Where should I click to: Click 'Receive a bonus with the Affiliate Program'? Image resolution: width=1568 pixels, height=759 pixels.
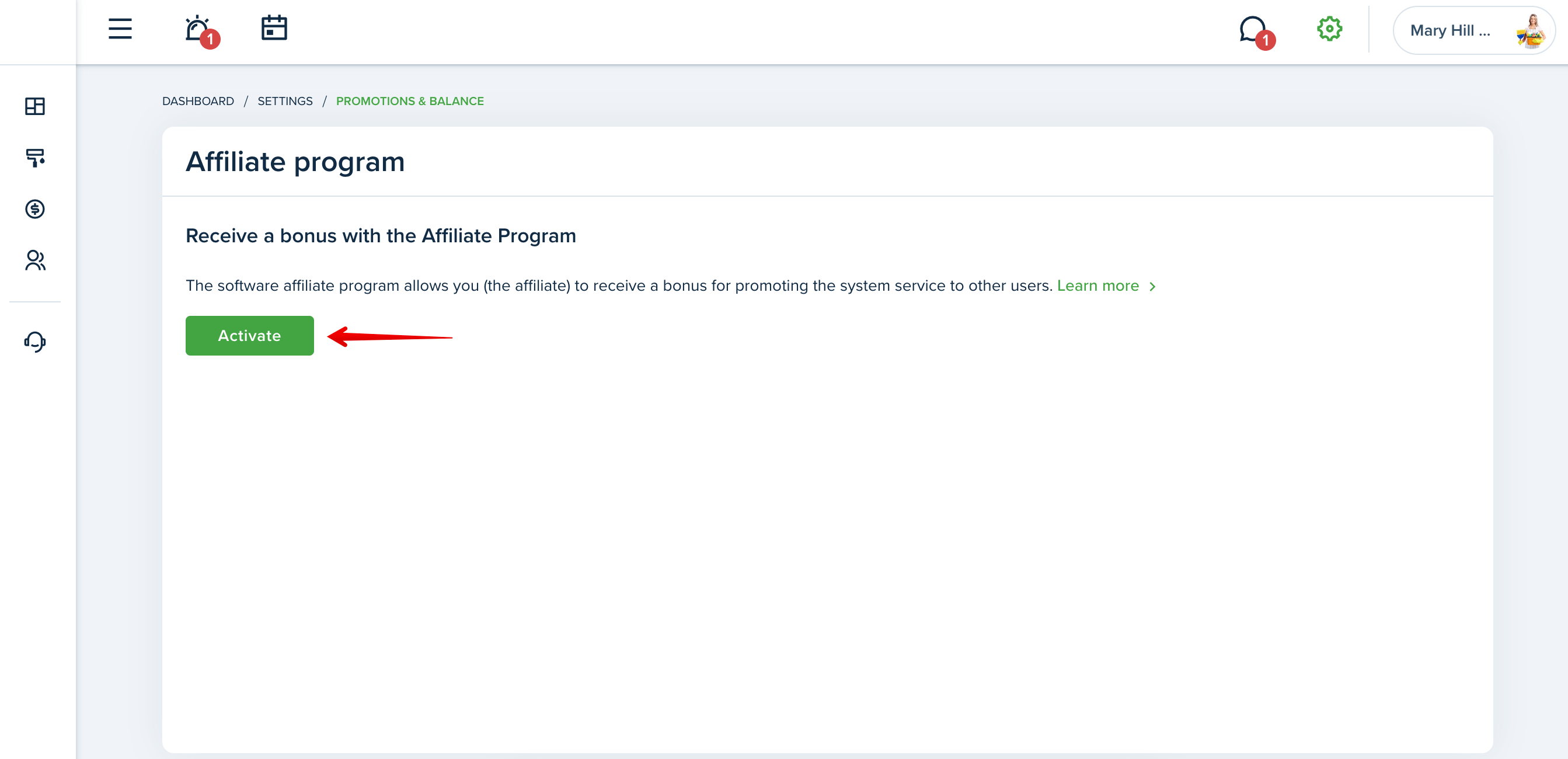(x=381, y=235)
